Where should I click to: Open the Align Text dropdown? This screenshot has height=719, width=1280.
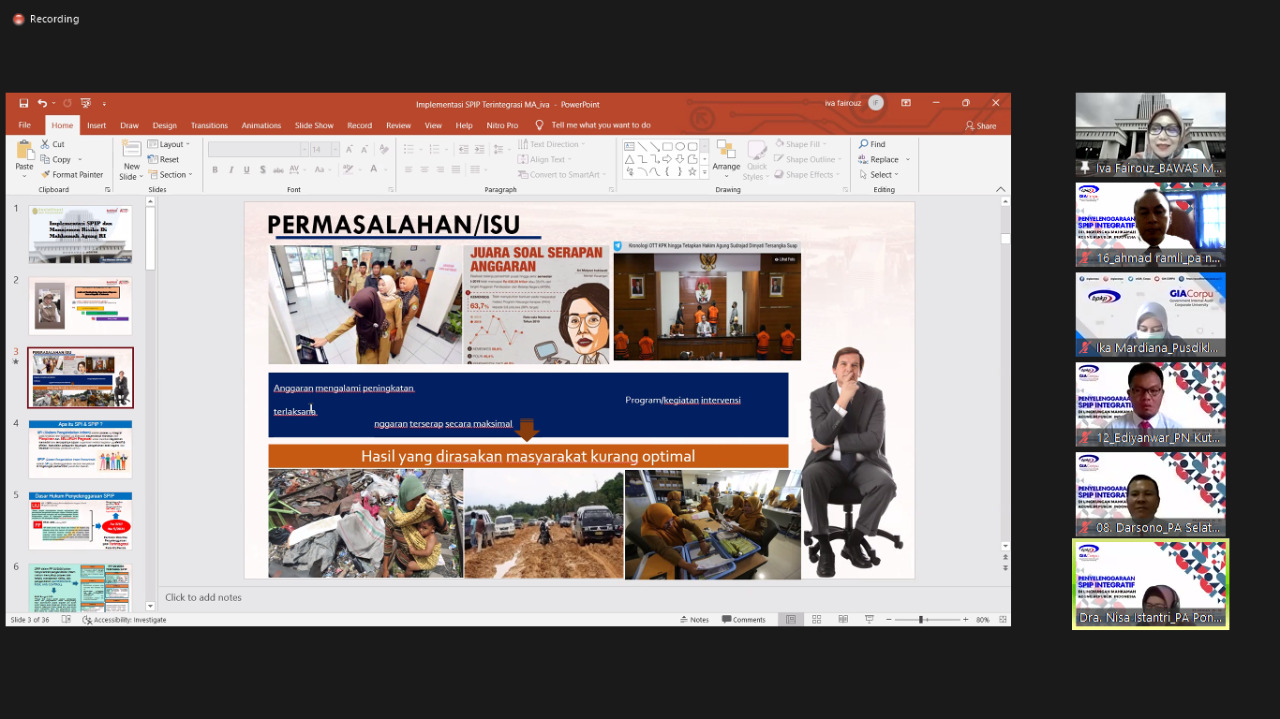[546, 159]
